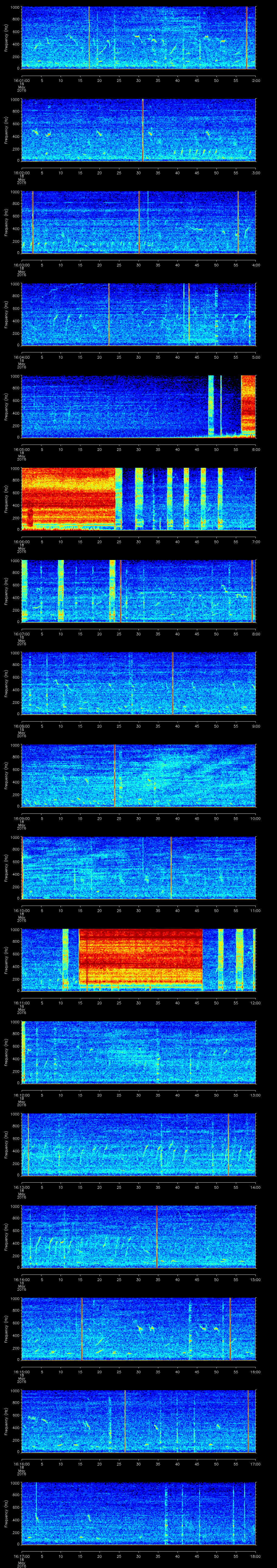Click the 16:01:00 start time label
The height and width of the screenshot is (1568, 277).
coord(21,80)
